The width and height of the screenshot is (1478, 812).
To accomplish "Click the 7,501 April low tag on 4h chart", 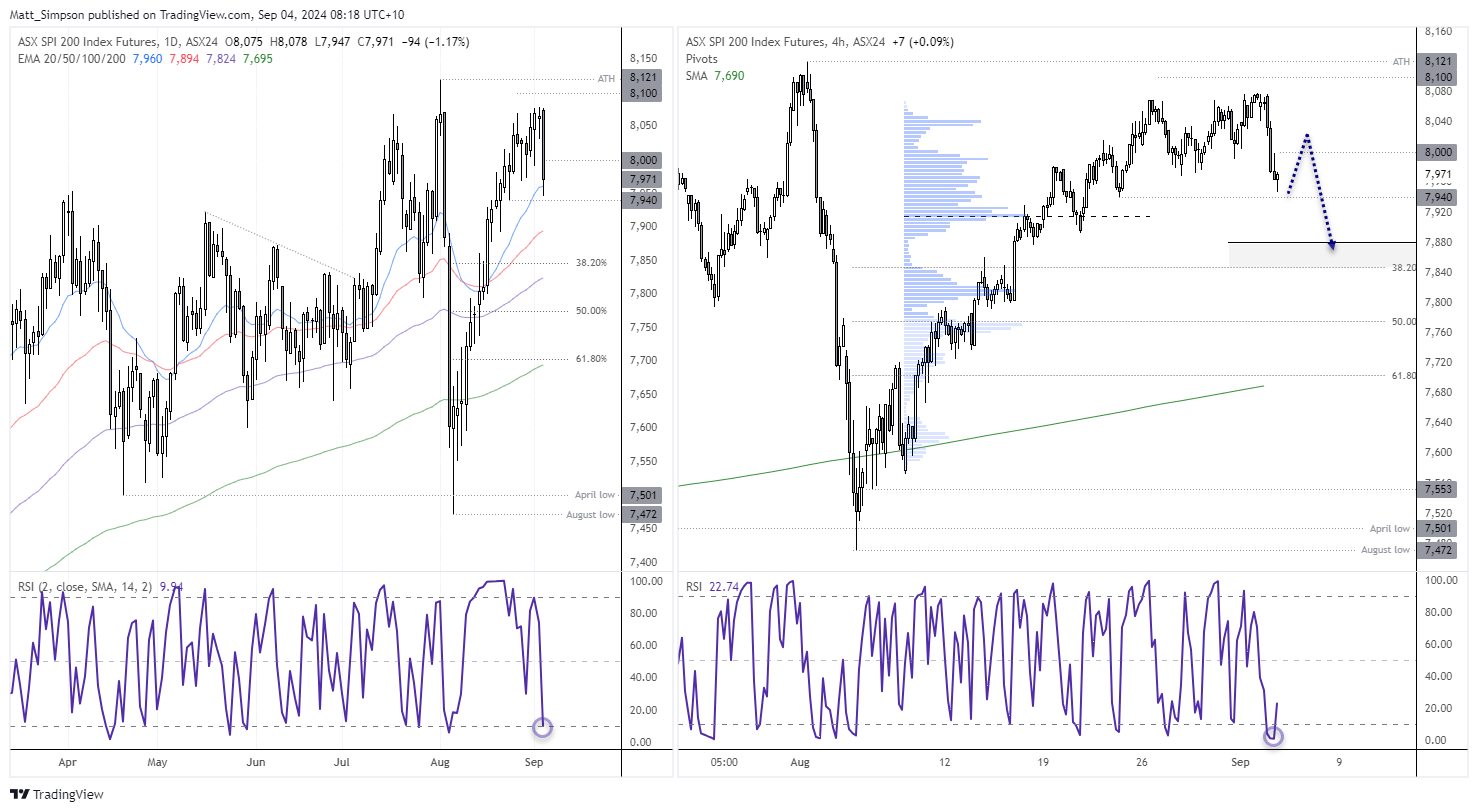I will pyautogui.click(x=1435, y=528).
